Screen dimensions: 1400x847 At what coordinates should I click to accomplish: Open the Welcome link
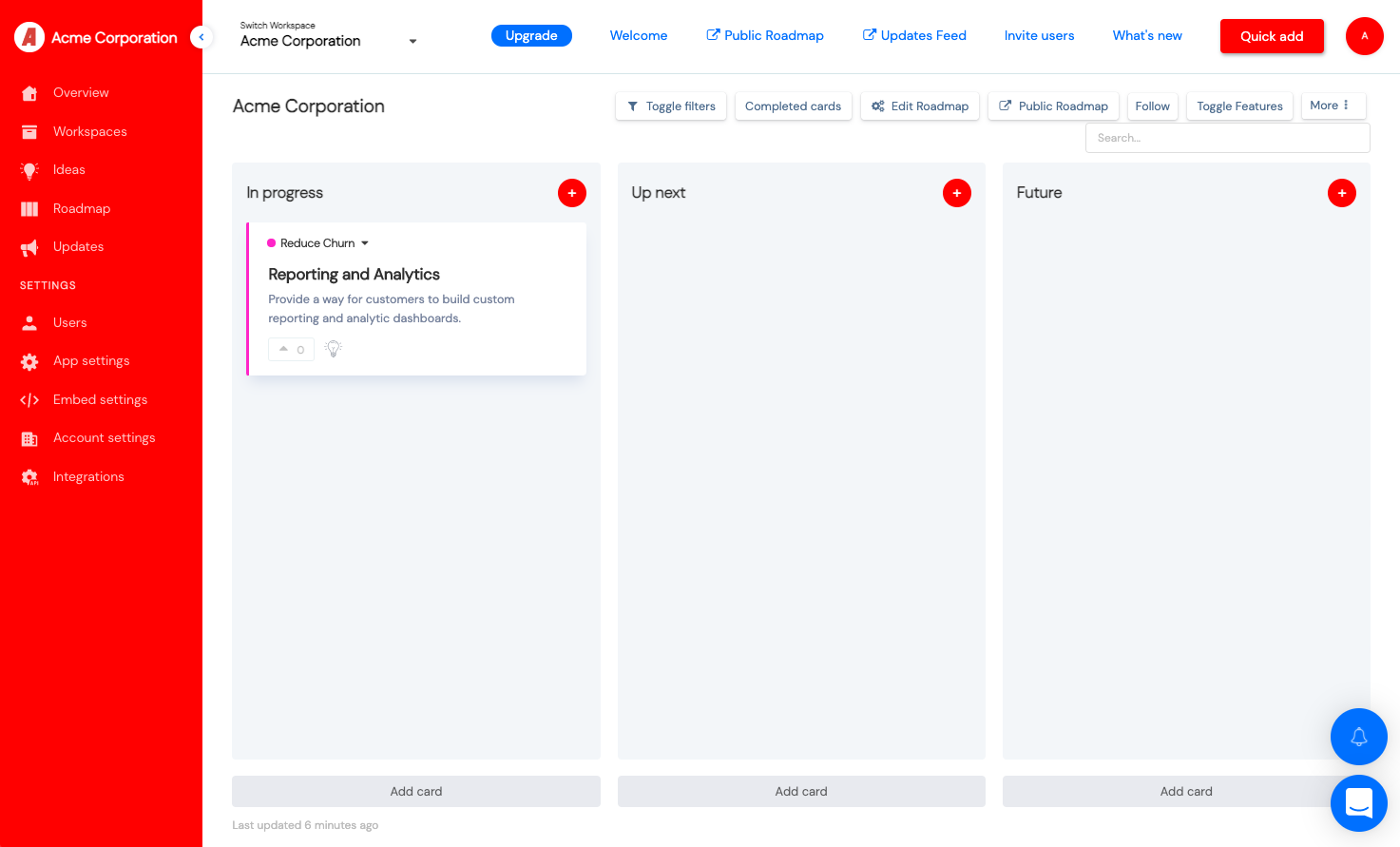tap(639, 35)
